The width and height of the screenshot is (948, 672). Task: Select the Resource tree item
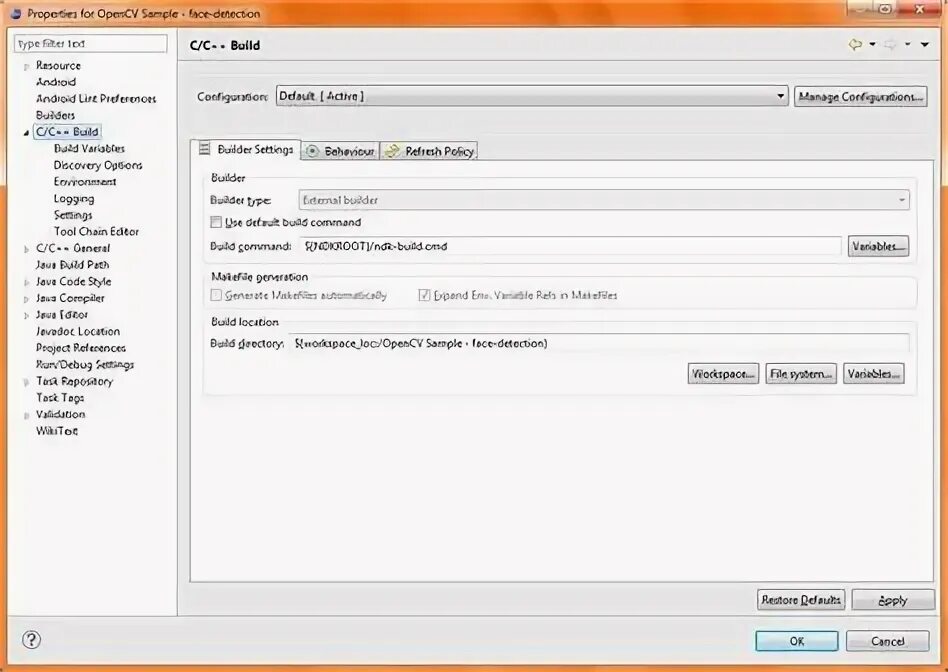click(58, 65)
